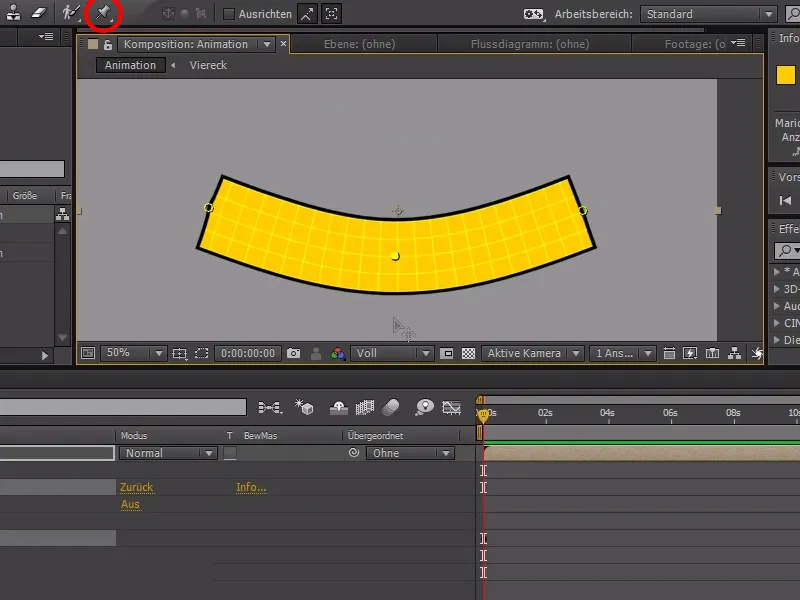The image size is (800, 600).
Task: Switch to the Ebene: (ohne) tab
Action: click(360, 44)
